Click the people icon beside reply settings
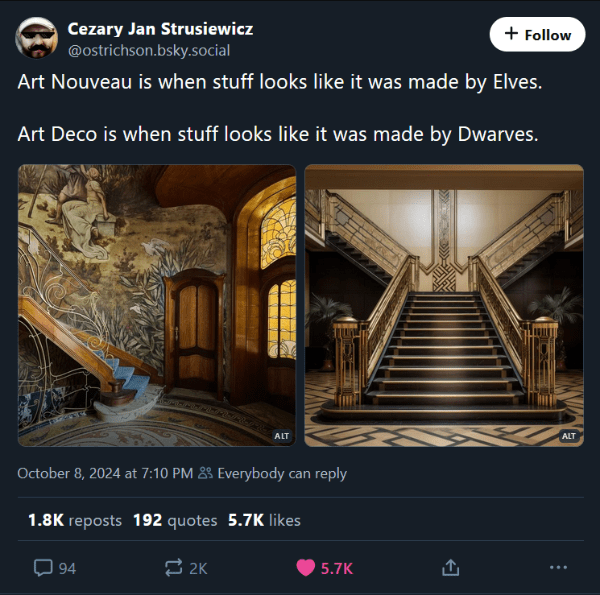 [205, 473]
